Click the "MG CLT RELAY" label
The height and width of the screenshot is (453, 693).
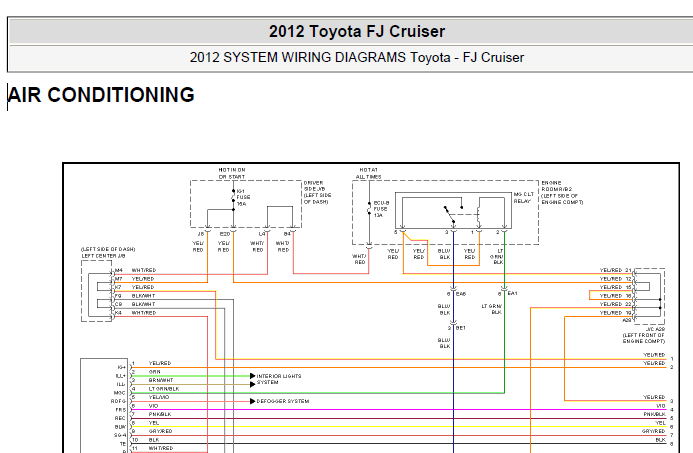coord(524,198)
